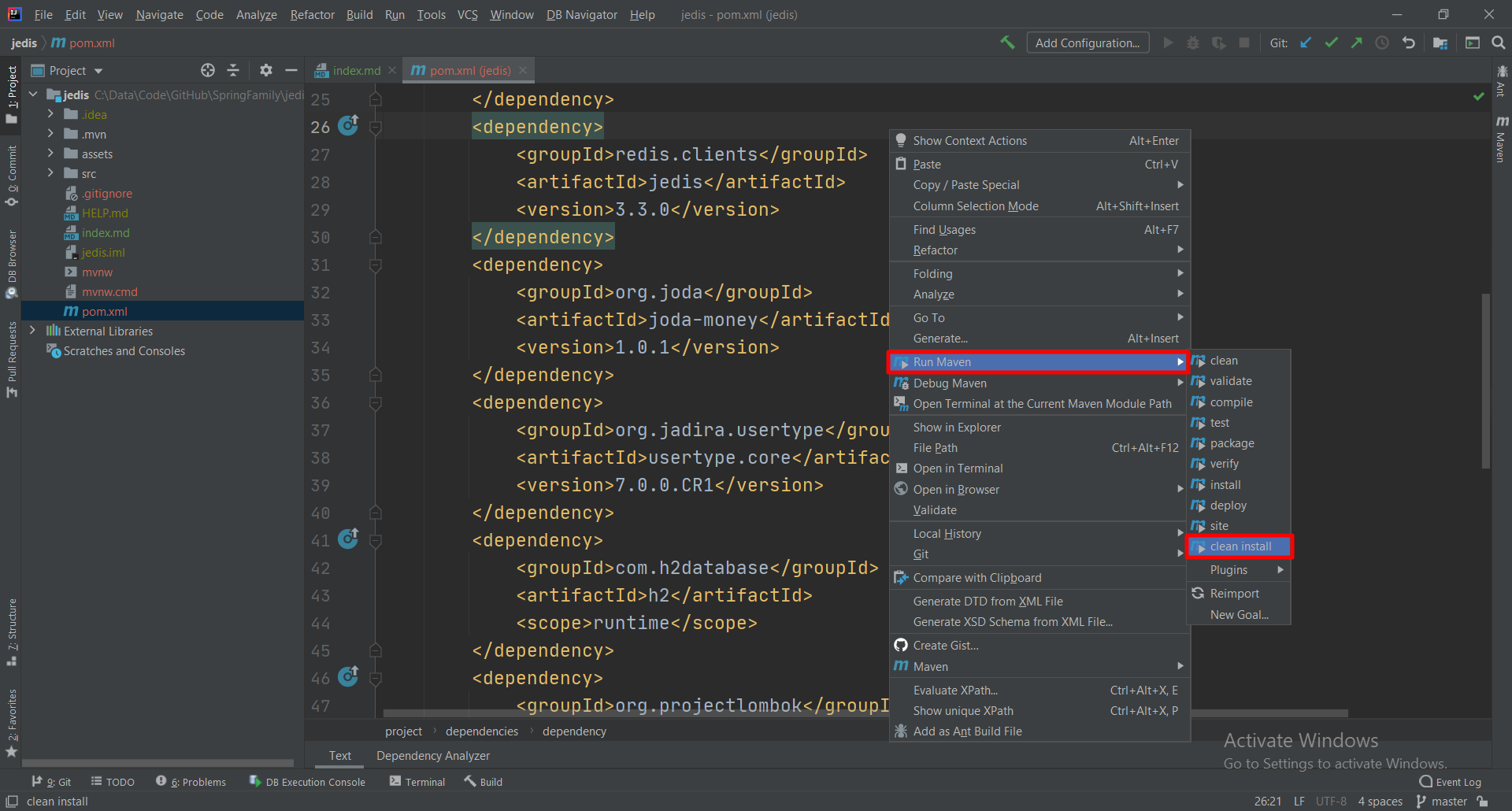Open Project panel settings gear
1512x811 pixels.
pyautogui.click(x=266, y=70)
